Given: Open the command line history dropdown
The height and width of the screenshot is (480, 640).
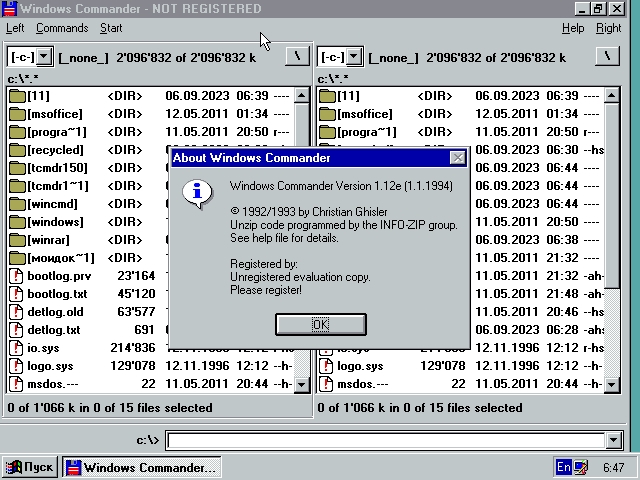Looking at the screenshot, I should pos(614,441).
